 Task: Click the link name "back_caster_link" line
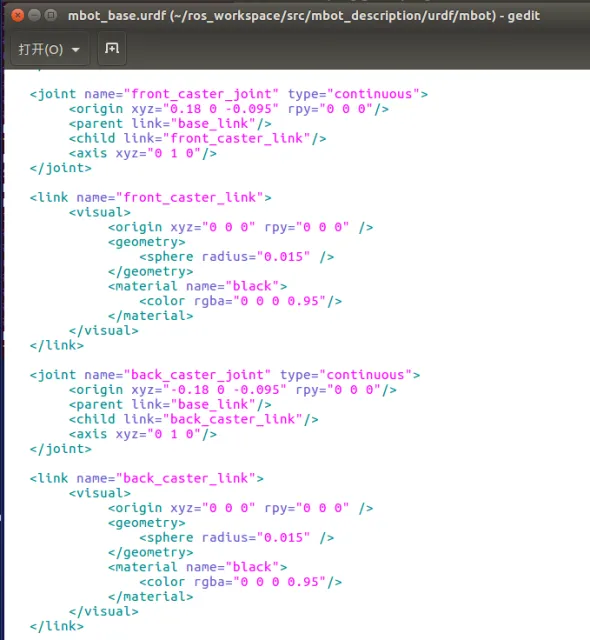point(146,478)
